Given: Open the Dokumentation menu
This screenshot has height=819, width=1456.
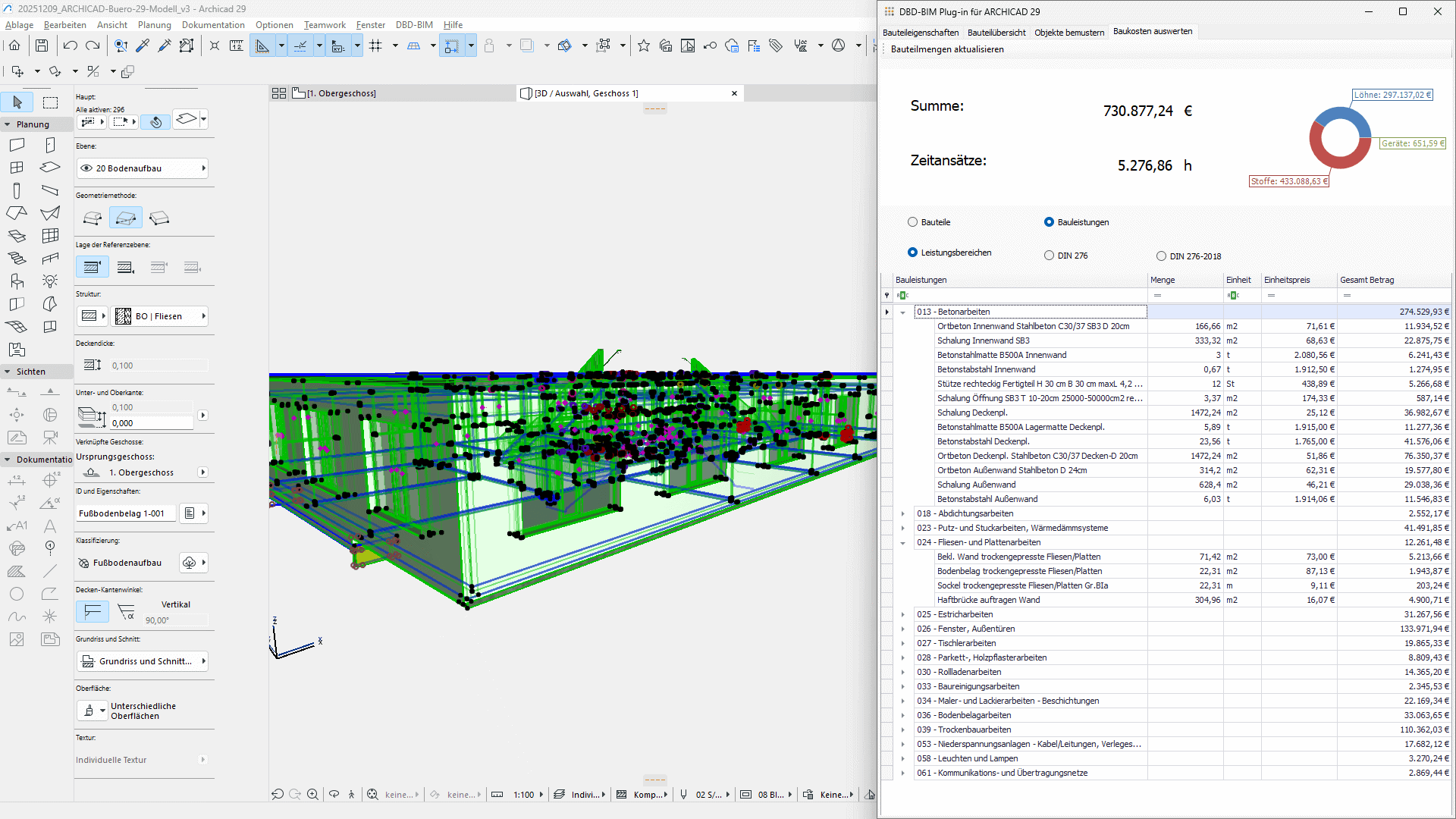Looking at the screenshot, I should point(213,25).
